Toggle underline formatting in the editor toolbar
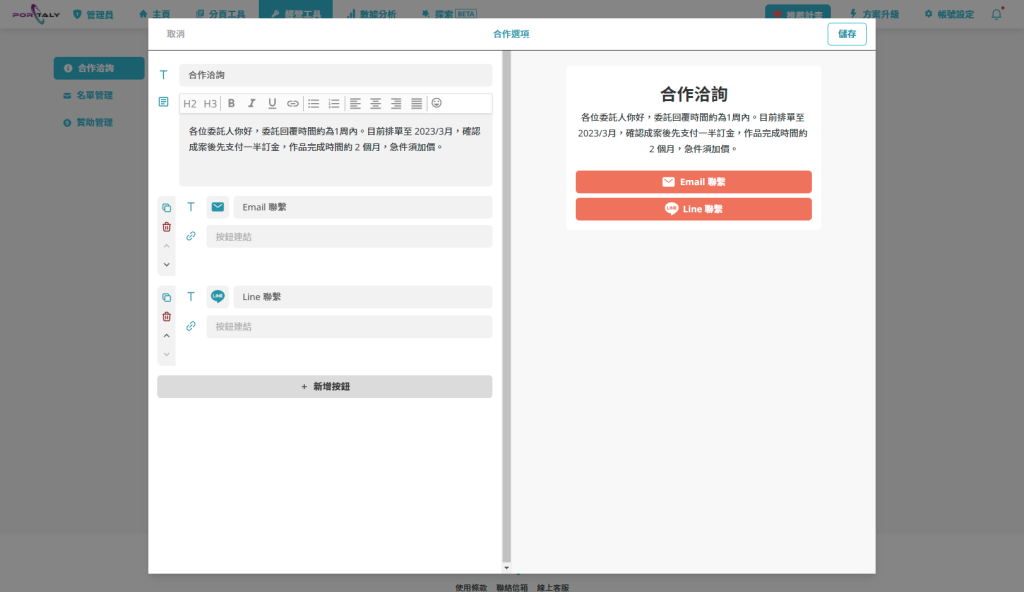 pos(271,103)
